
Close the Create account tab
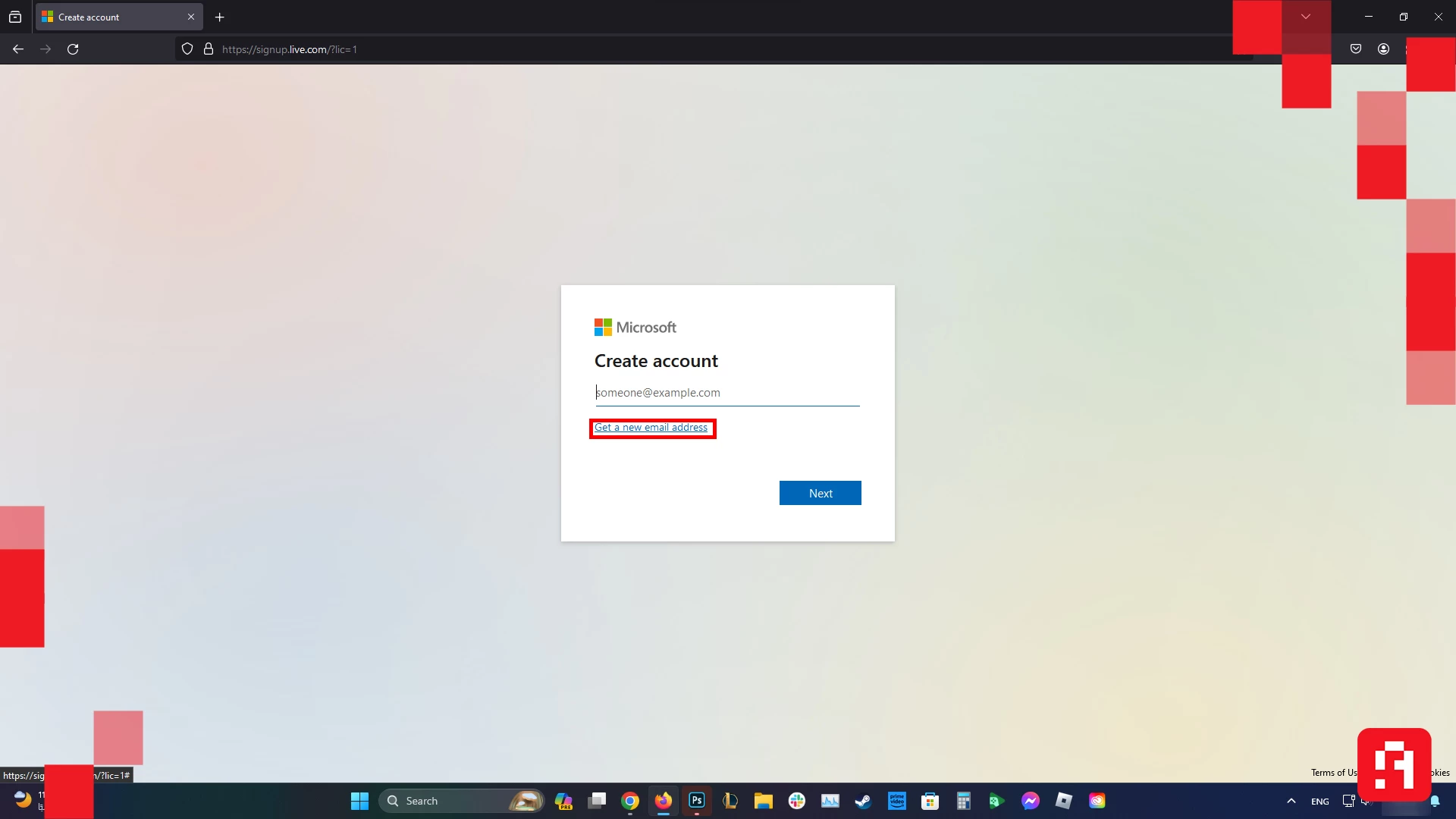point(191,17)
